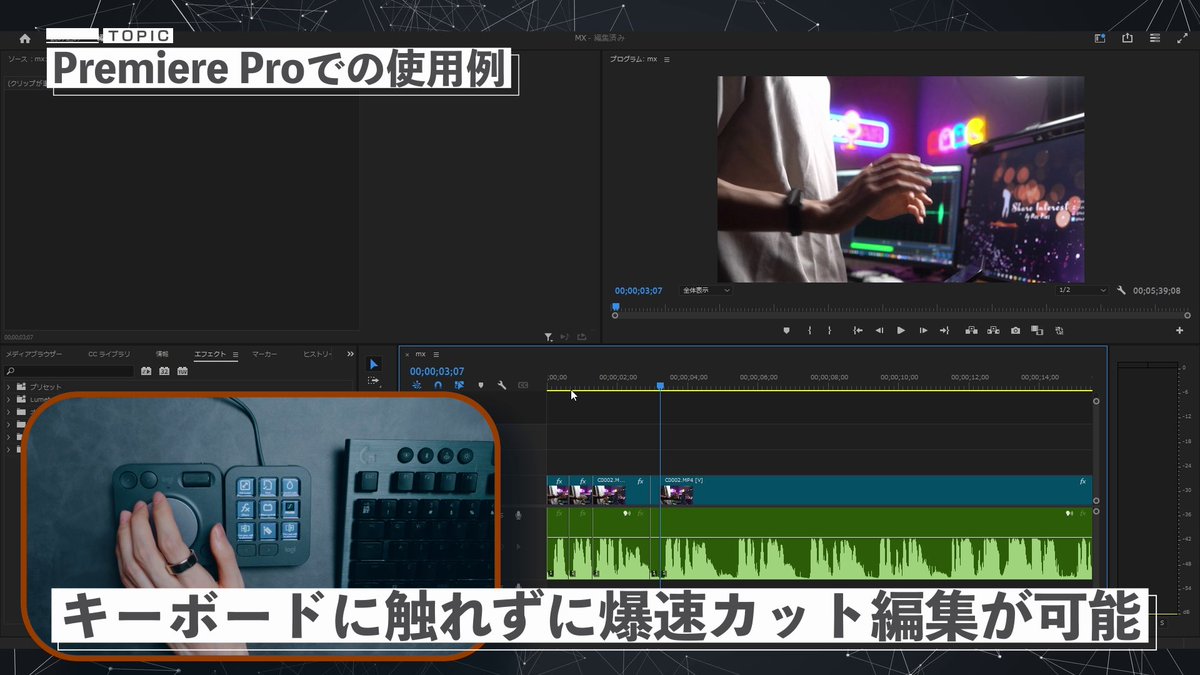Click the Lift button icon
This screenshot has width=1200, height=675.
coord(971,330)
